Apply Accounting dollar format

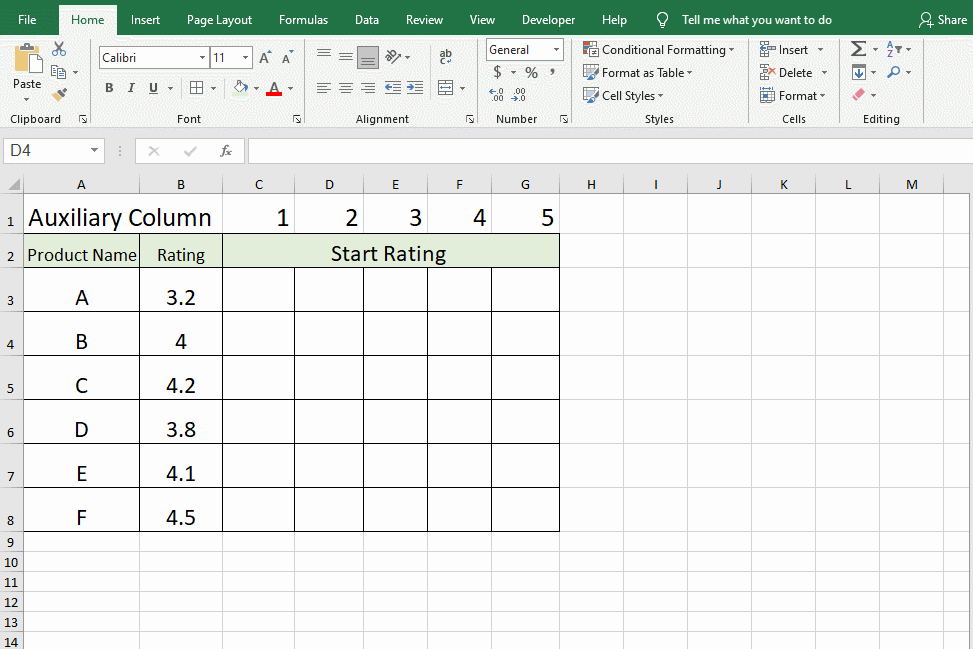click(x=498, y=73)
